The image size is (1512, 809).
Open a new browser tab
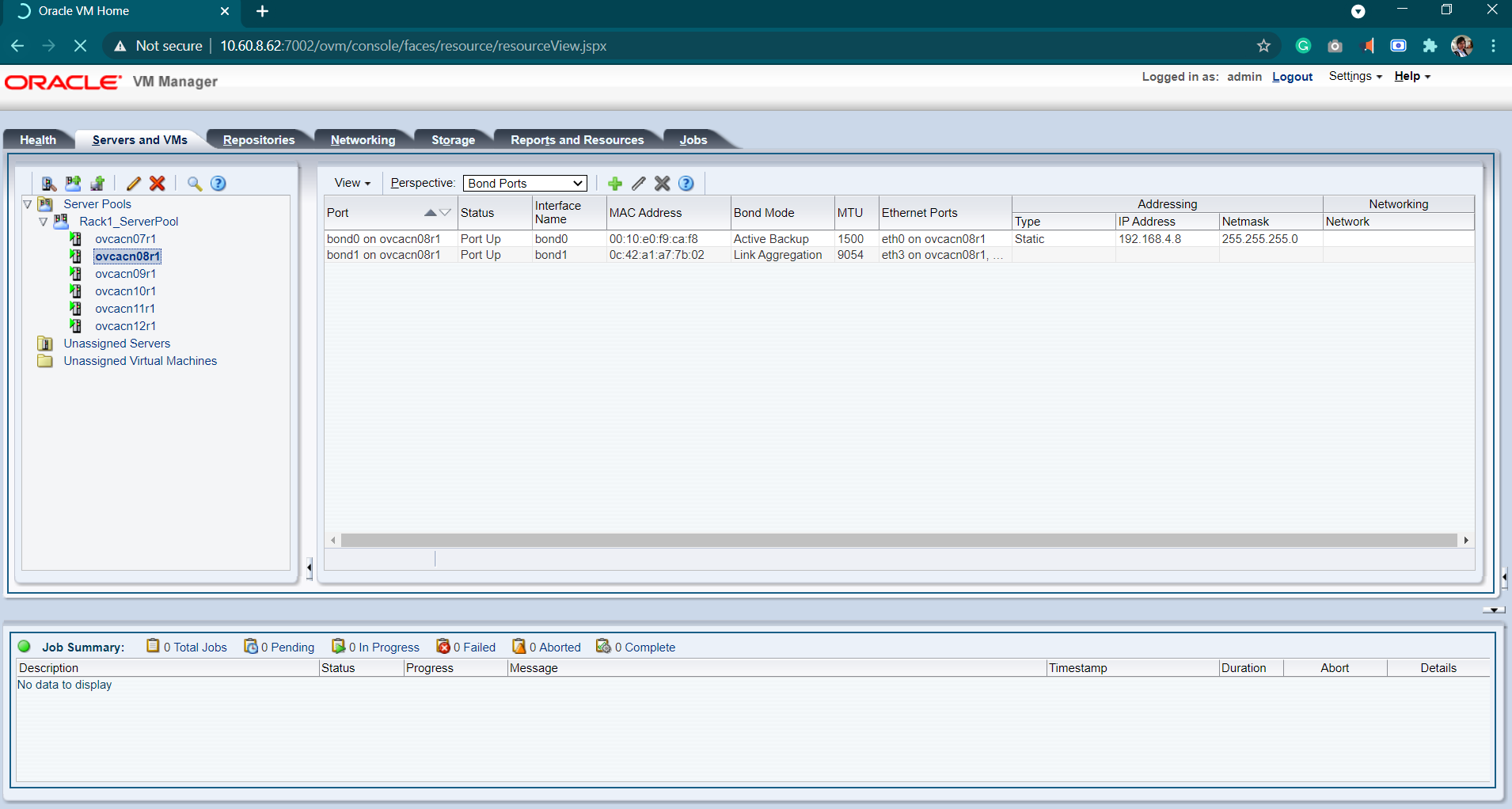coord(262,11)
